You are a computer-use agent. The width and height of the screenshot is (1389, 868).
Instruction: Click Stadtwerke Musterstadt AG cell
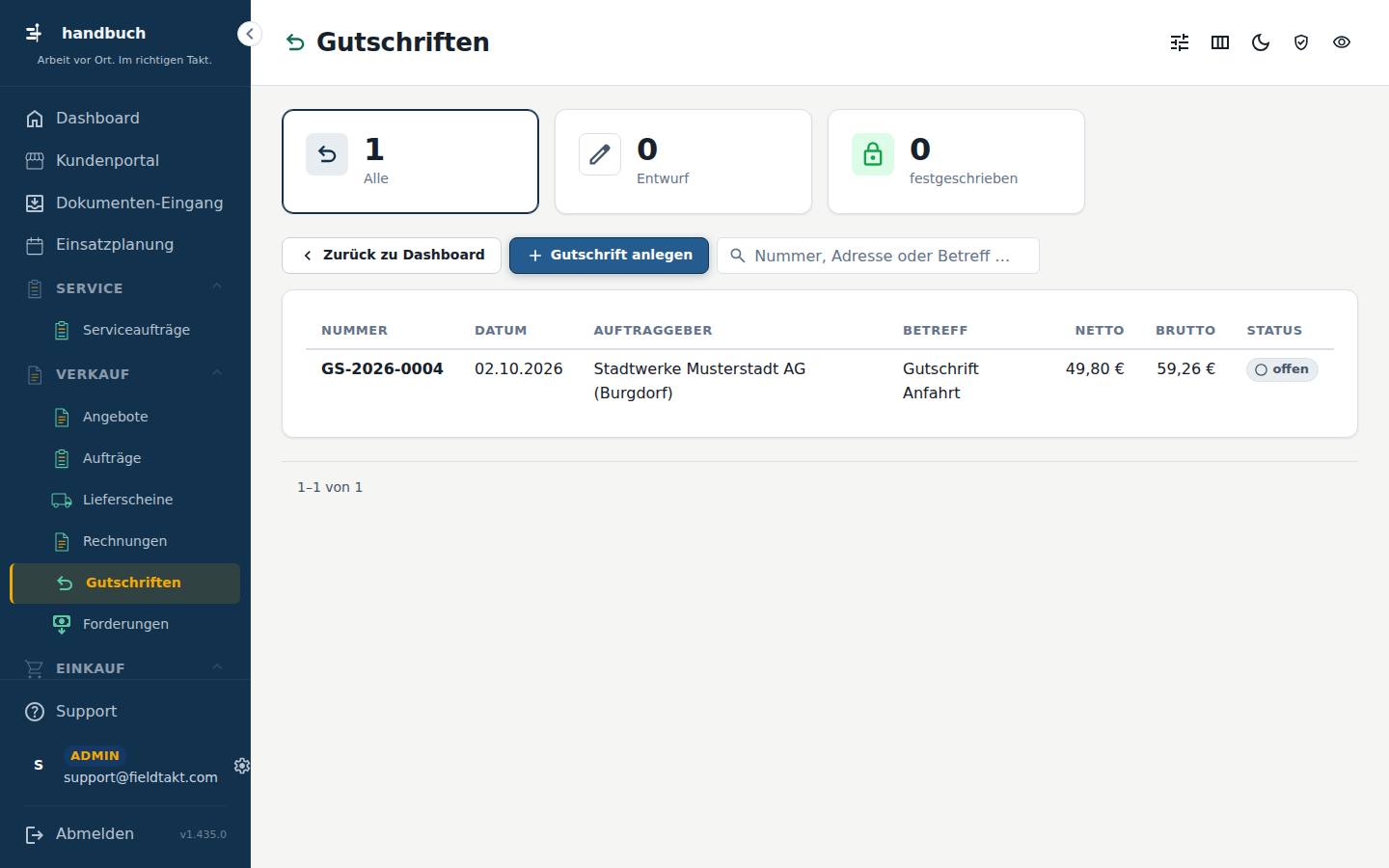pyautogui.click(x=699, y=381)
